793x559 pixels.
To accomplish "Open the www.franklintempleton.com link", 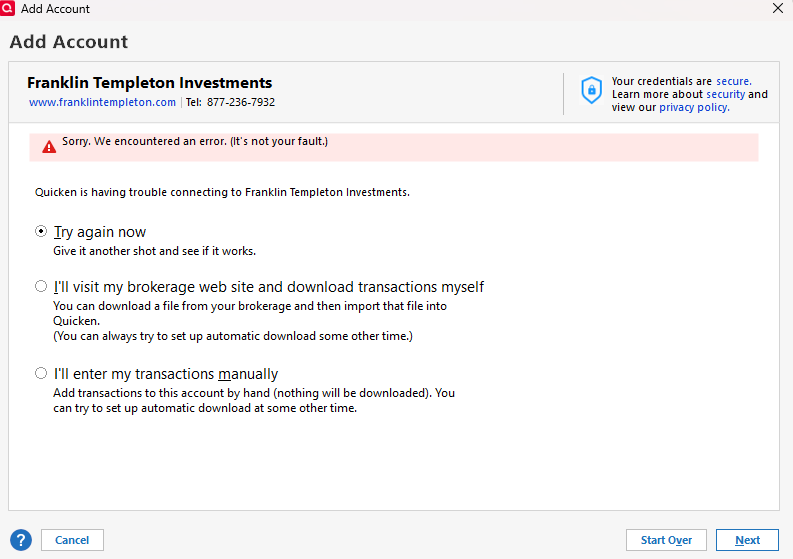I will pos(102,102).
